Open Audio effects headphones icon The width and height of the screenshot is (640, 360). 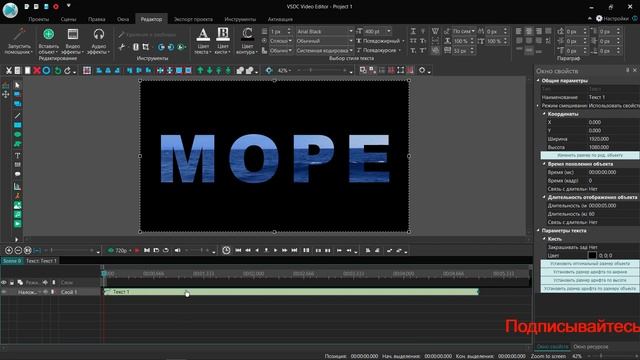point(98,34)
